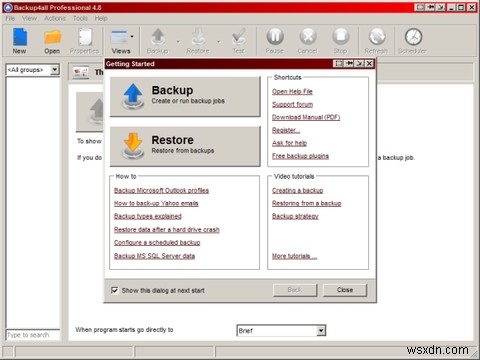Expand the Views dropdown arrow
Image resolution: width=480 pixels, height=360 pixels.
[x=132, y=36]
